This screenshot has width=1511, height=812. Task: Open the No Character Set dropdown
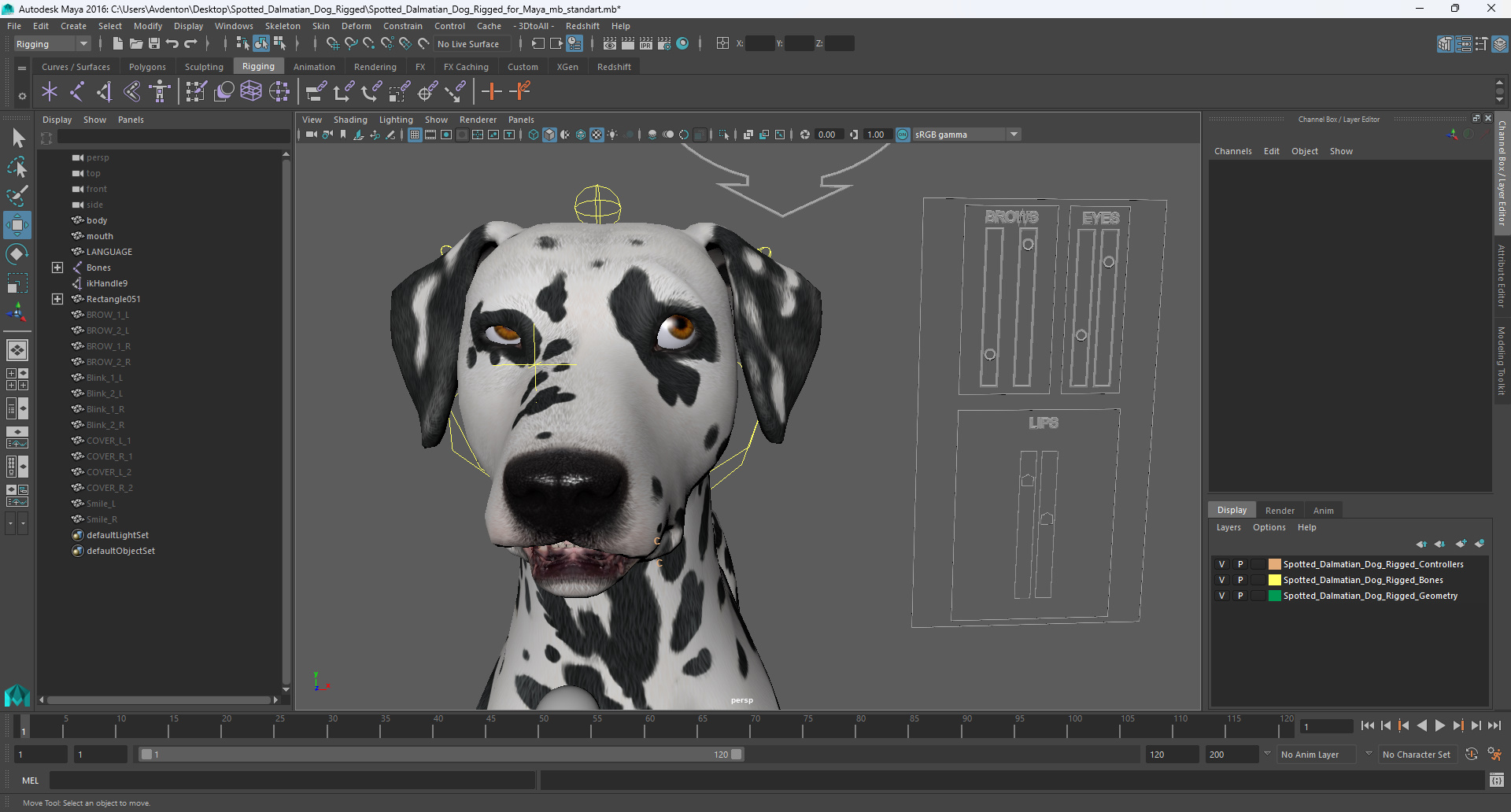coord(1417,755)
